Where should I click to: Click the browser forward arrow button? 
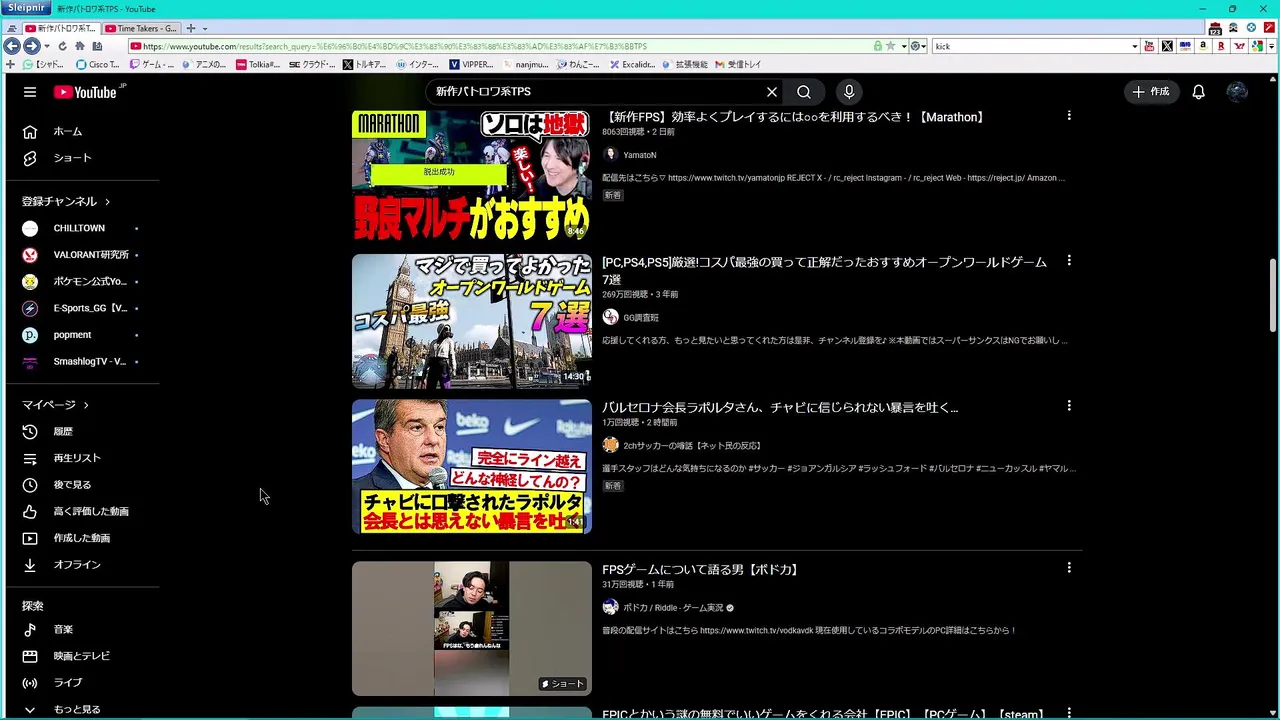31,46
